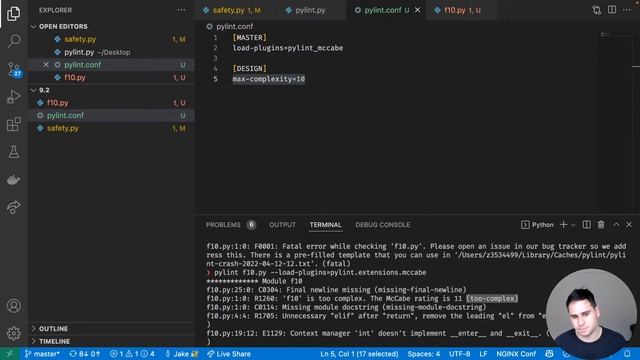Open errors and warnings status item
The image size is (640, 360).
[x=132, y=354]
